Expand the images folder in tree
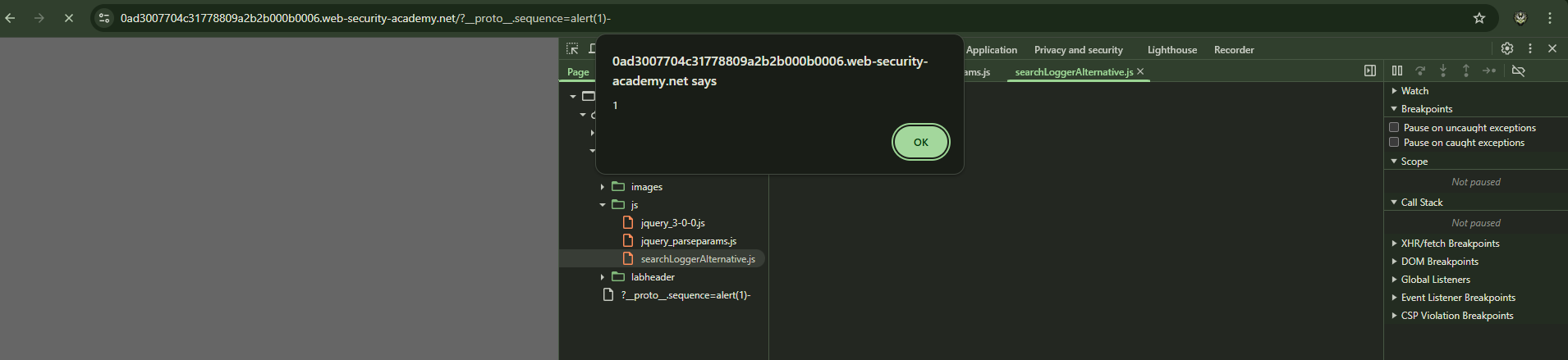The width and height of the screenshot is (1568, 360). tap(602, 187)
